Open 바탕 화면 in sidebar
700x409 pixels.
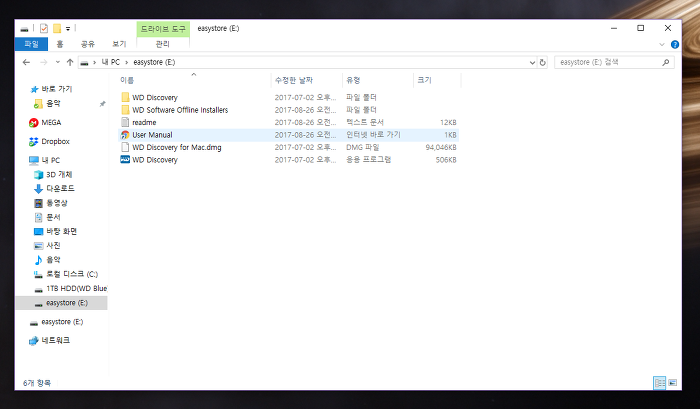point(62,232)
